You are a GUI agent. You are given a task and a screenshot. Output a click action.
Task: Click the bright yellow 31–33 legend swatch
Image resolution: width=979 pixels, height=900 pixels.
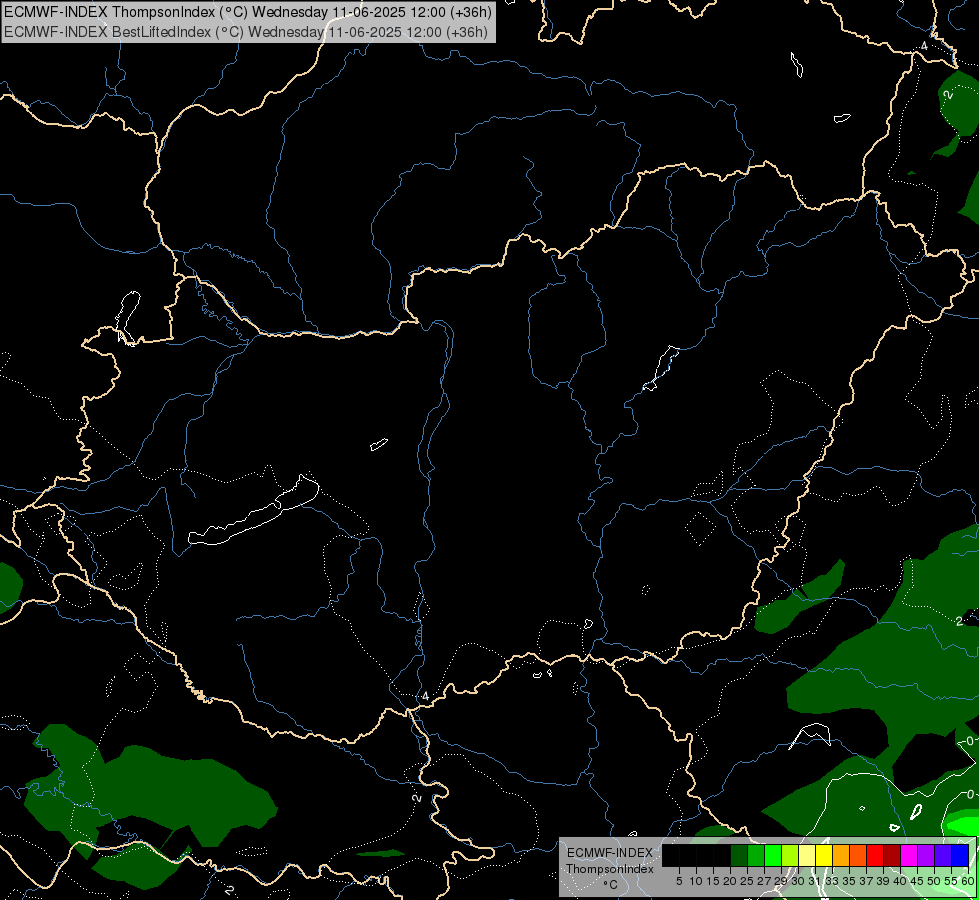click(x=824, y=855)
